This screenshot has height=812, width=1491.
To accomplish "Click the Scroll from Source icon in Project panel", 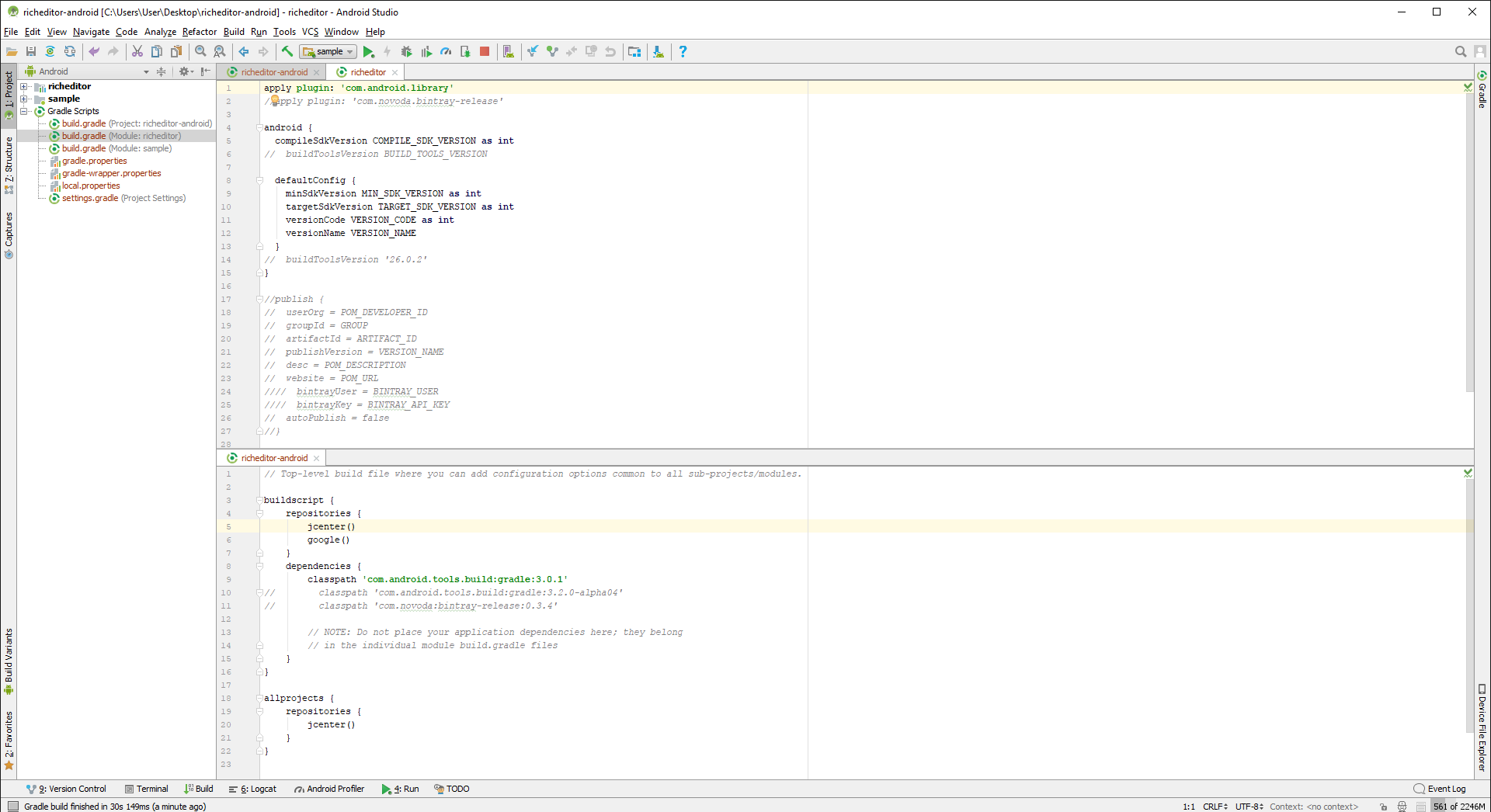I will click(x=162, y=71).
